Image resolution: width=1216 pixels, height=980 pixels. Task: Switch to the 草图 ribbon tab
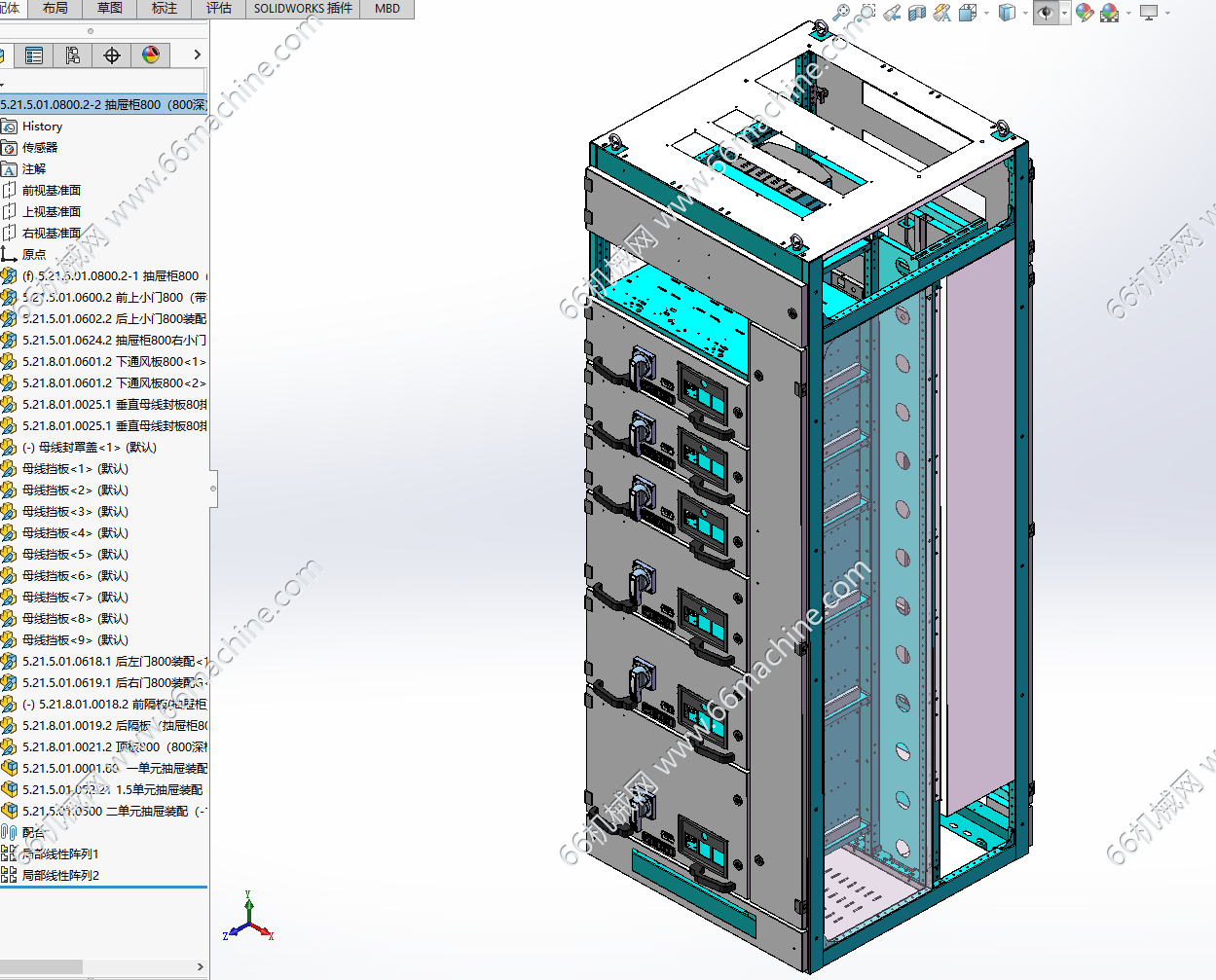pyautogui.click(x=110, y=9)
